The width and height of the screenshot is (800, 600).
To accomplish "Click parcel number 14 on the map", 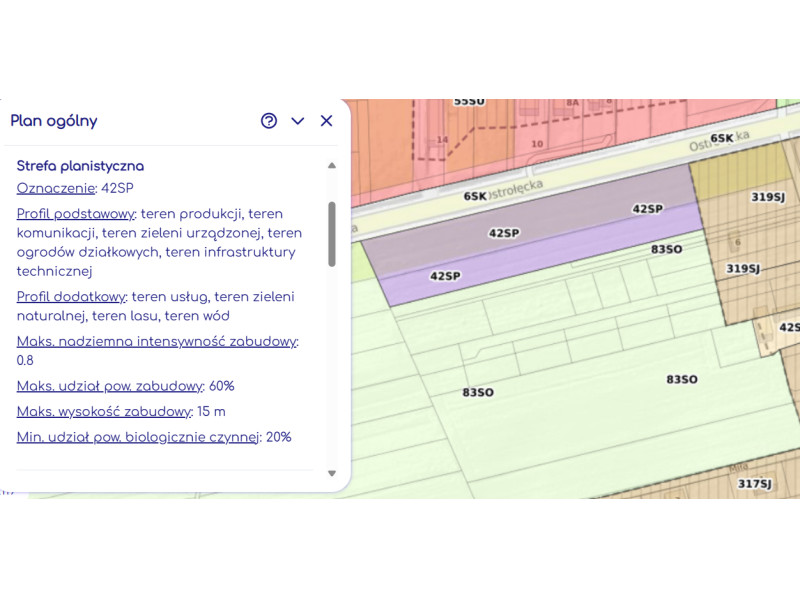I will pyautogui.click(x=442, y=139).
